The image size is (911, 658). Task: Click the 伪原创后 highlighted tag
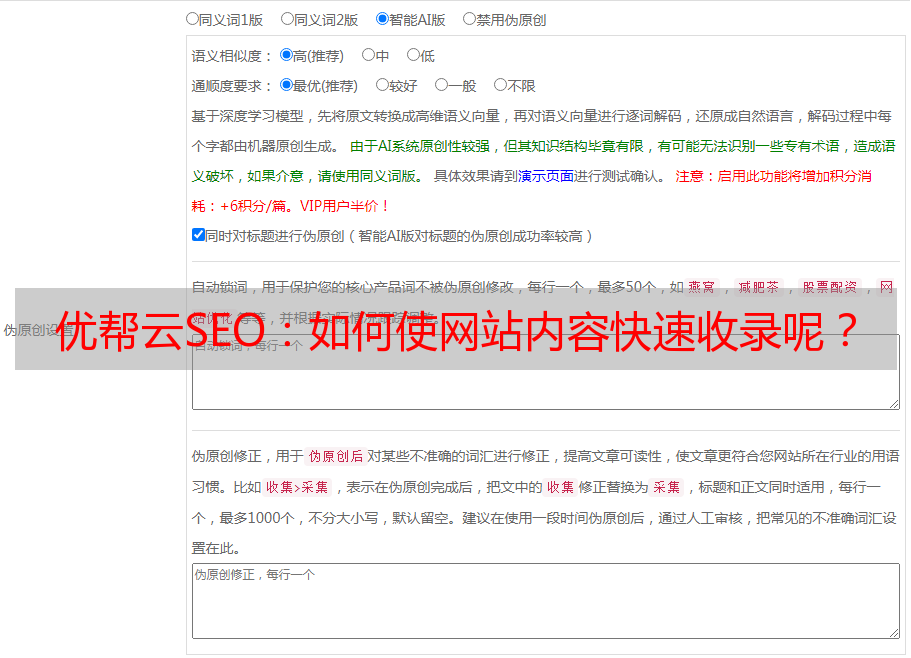(x=336, y=456)
